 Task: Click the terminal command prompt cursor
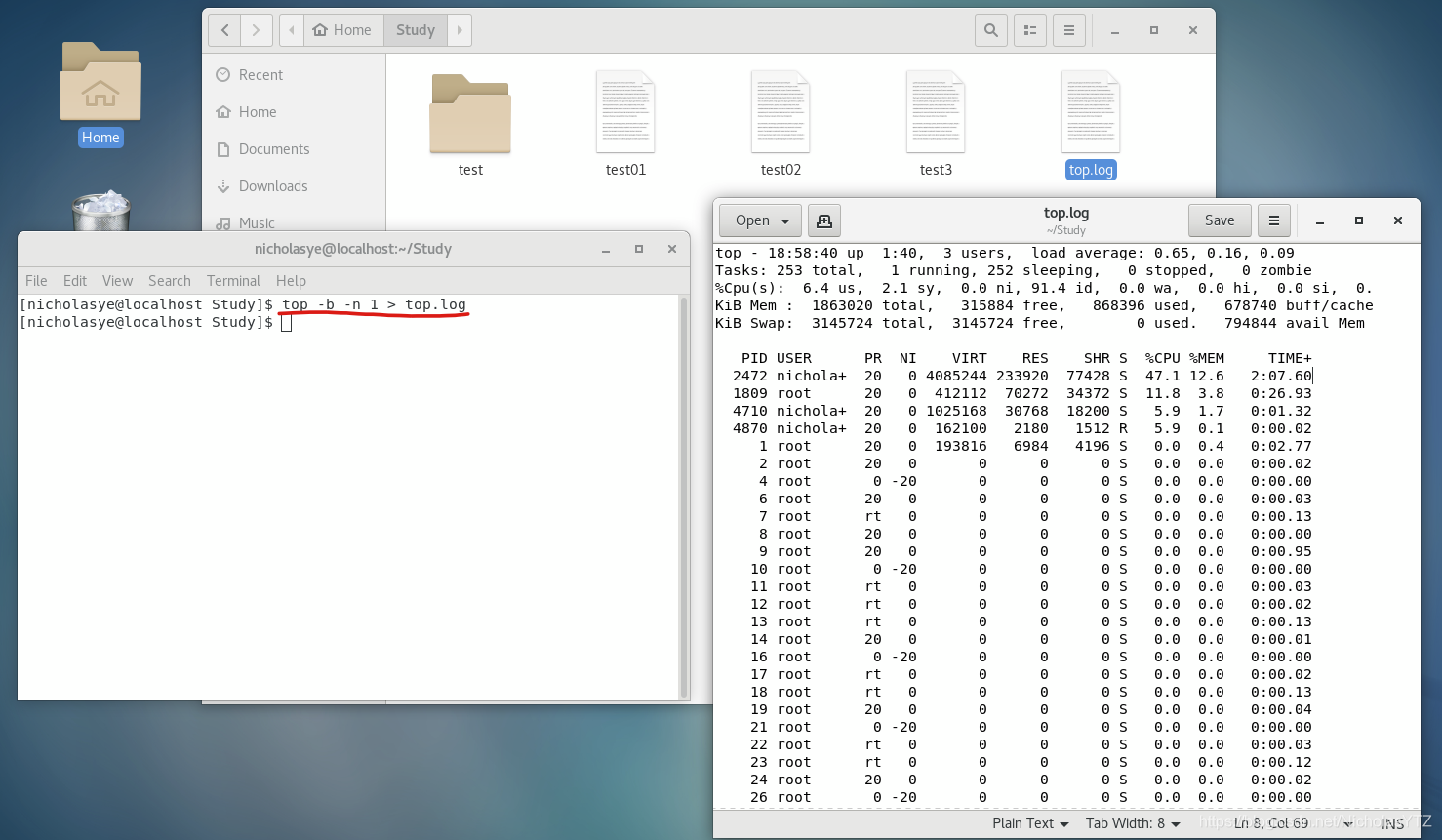[x=286, y=322]
